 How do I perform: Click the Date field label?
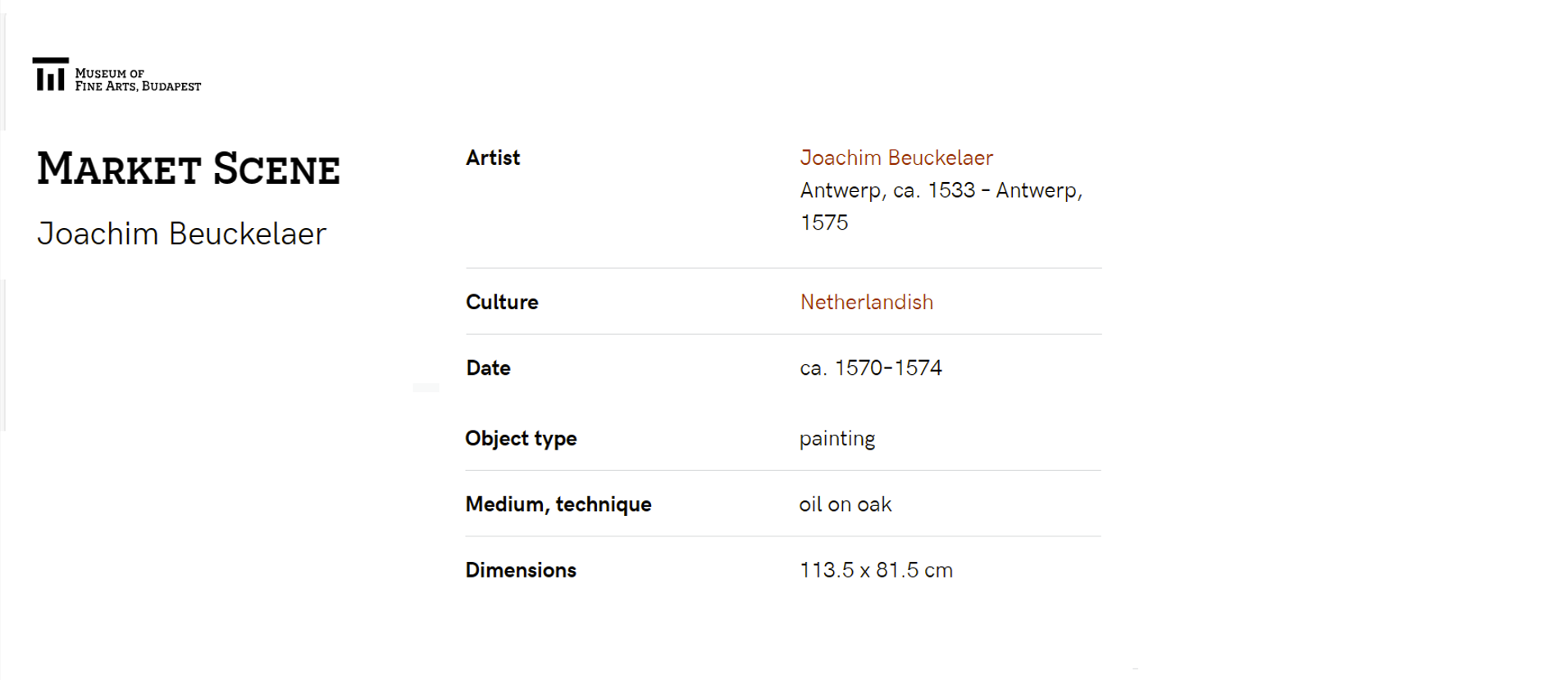point(488,367)
